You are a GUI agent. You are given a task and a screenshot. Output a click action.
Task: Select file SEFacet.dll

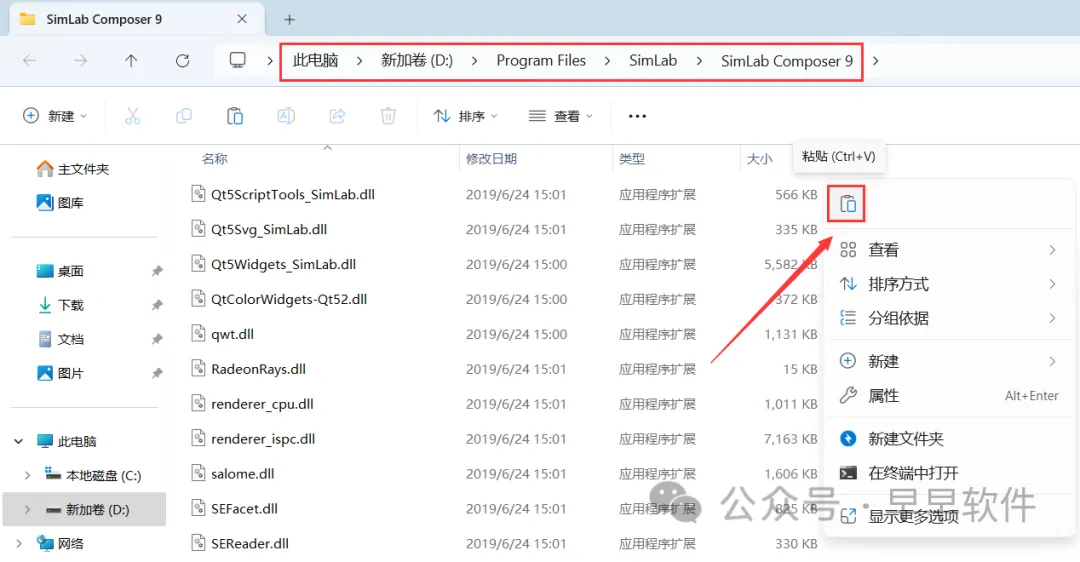click(244, 509)
